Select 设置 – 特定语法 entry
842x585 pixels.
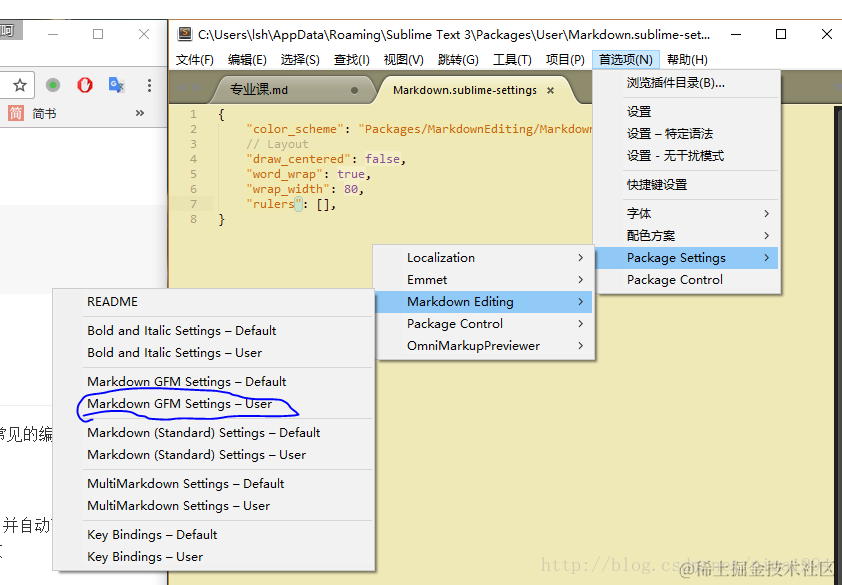tap(686, 134)
